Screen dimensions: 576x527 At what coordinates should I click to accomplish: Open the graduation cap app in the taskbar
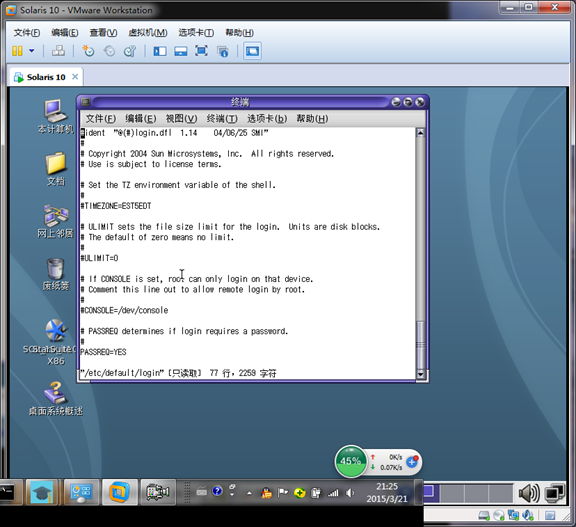[42, 492]
